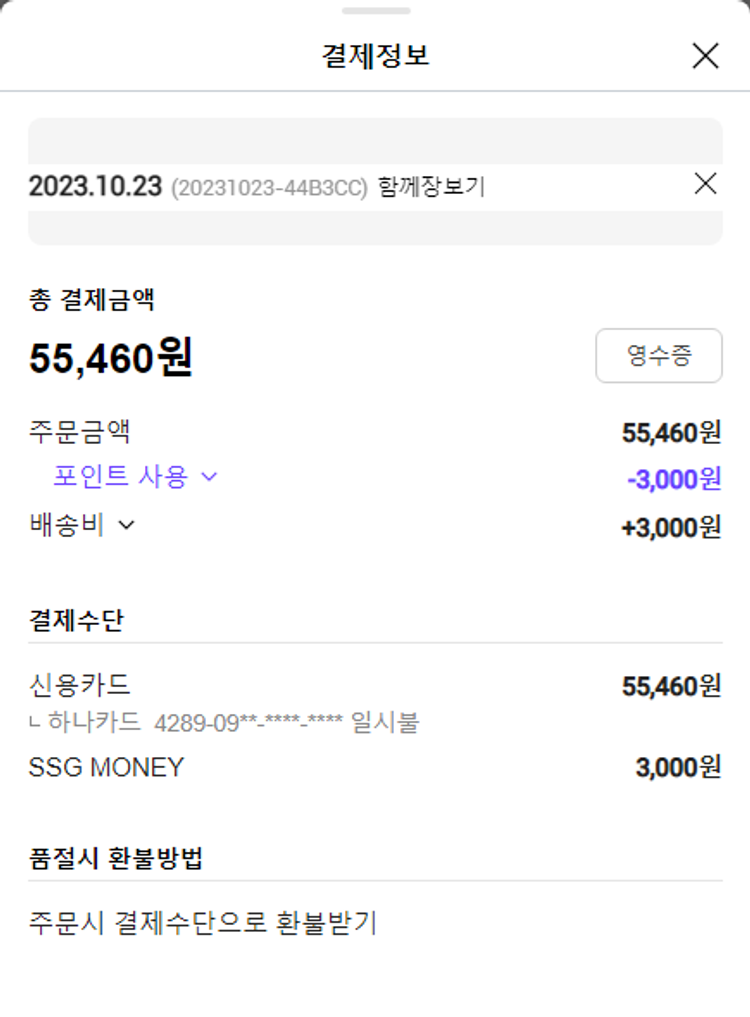This screenshot has width=750, height=1017.
Task: Click 주문시 결제수단으로 환불받기 refund option
Action: point(203,923)
